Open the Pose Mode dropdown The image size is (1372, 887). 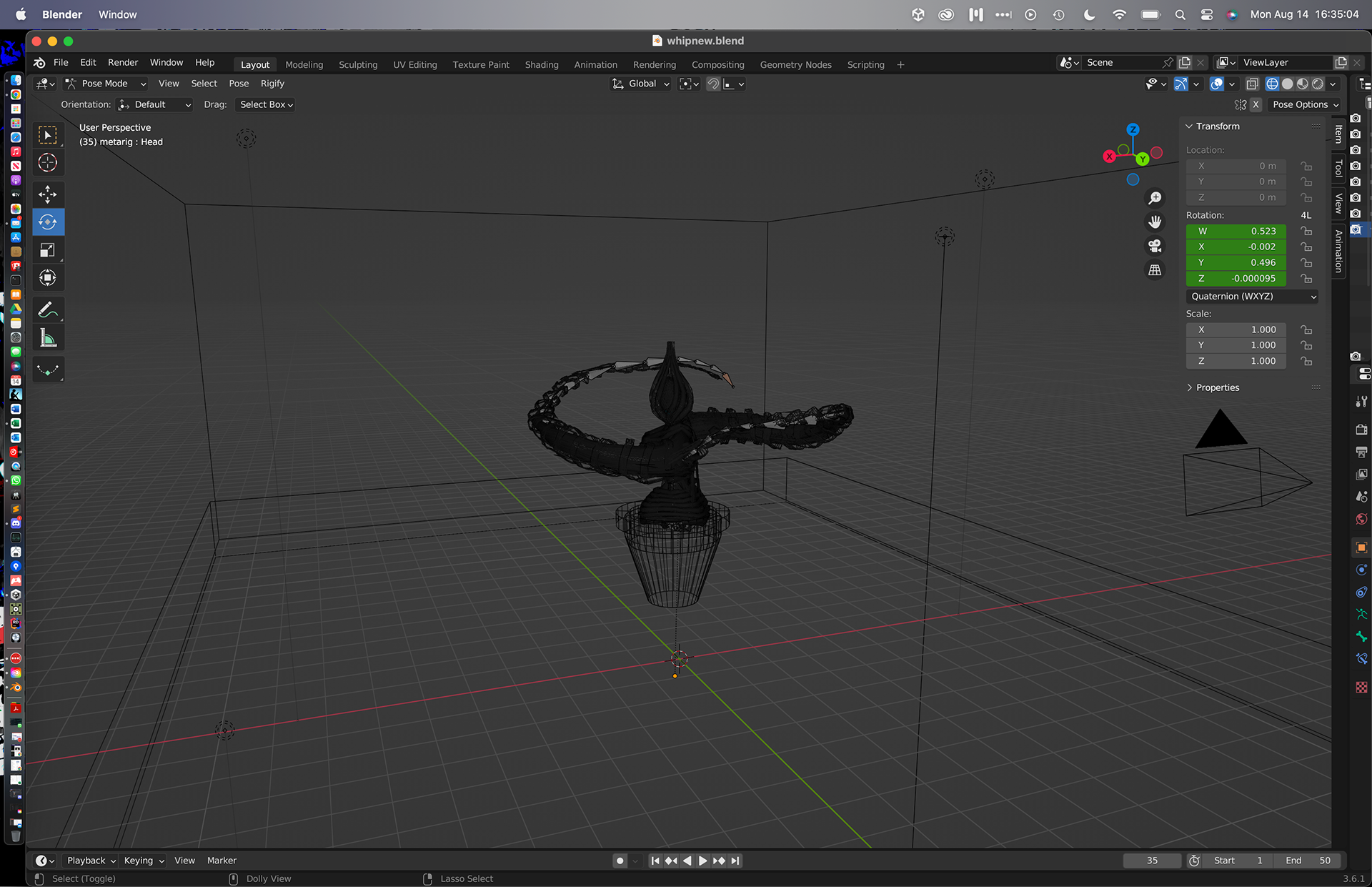click(x=106, y=84)
